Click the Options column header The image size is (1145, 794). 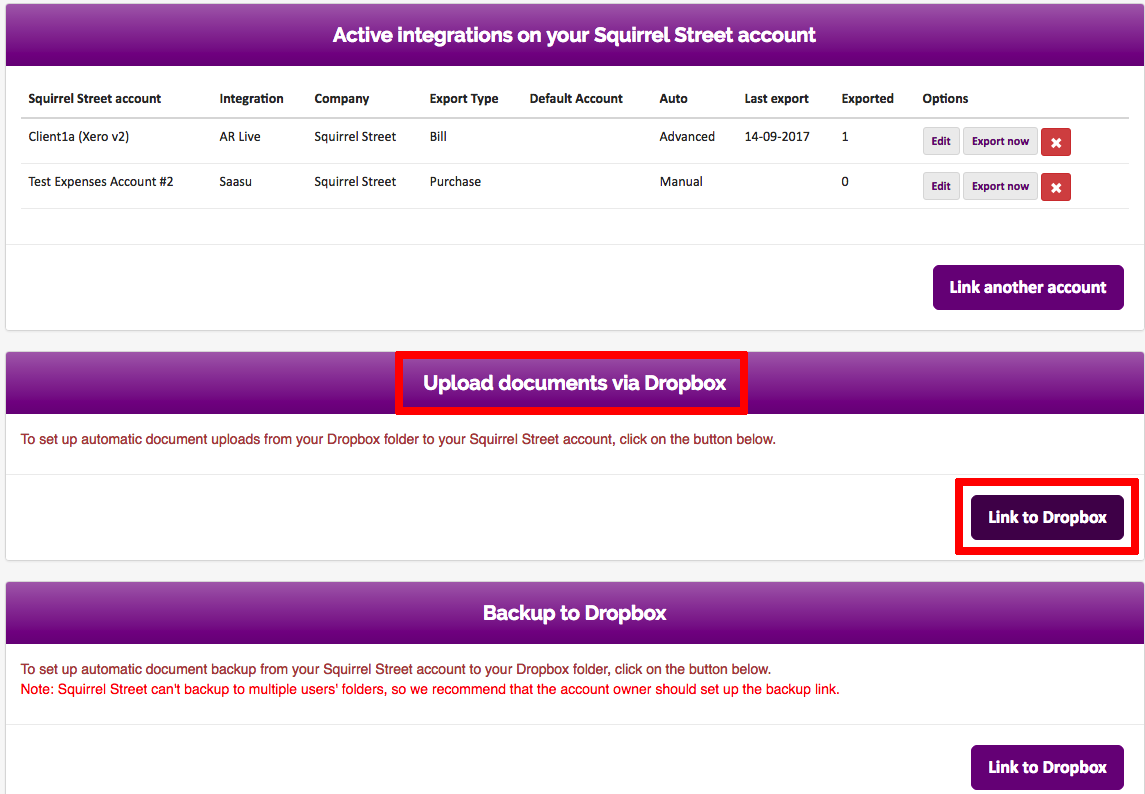point(945,99)
